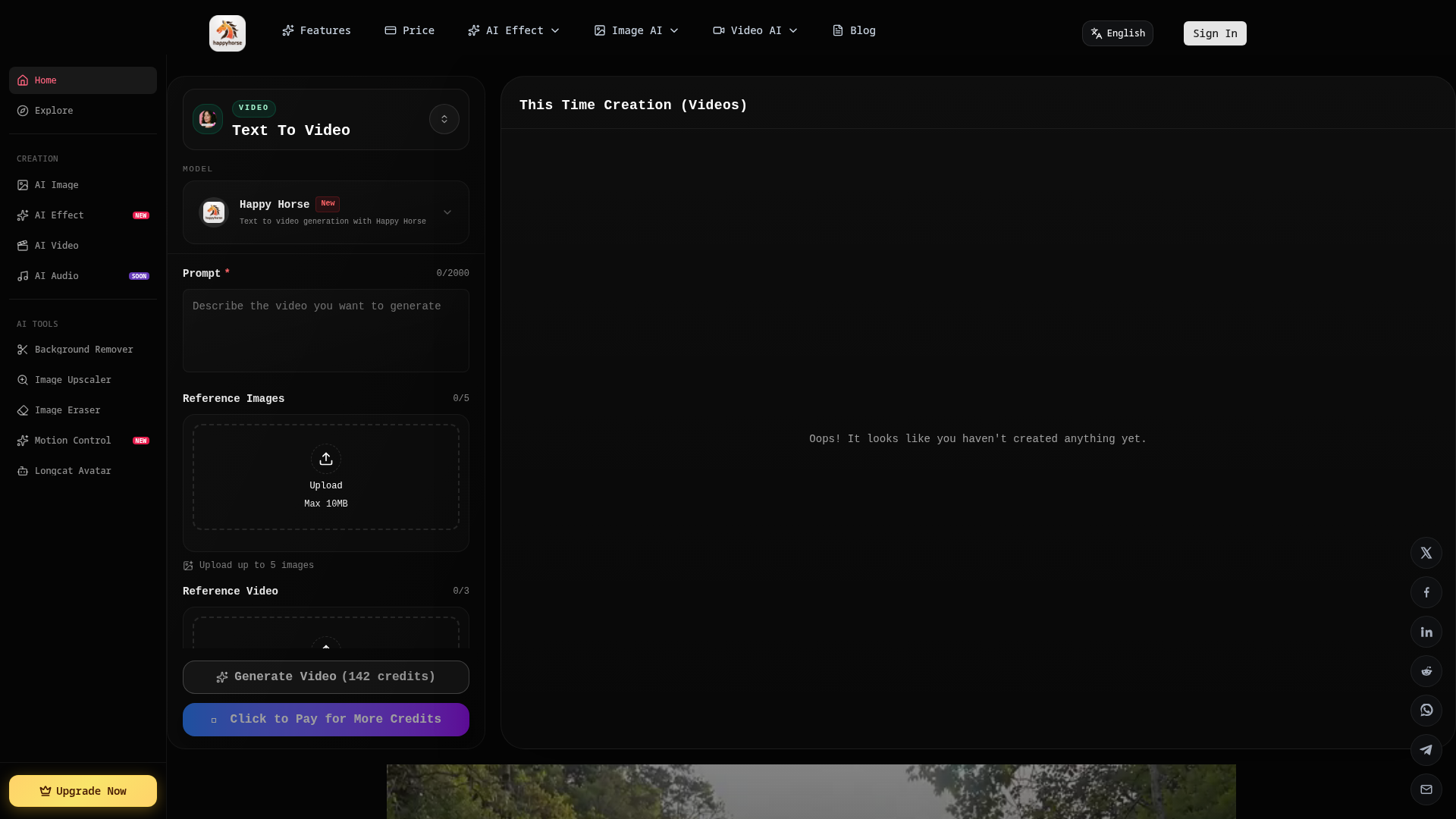Expand the Image AI navigation dropdown
Screen dimensions: 1456x819
[636, 30]
